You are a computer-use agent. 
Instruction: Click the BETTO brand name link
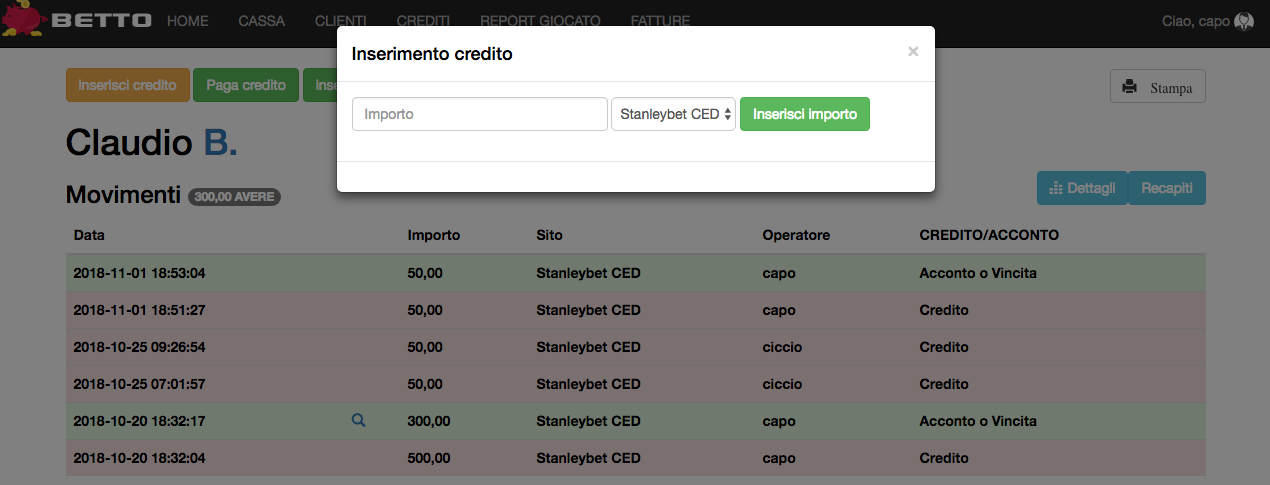pos(101,21)
